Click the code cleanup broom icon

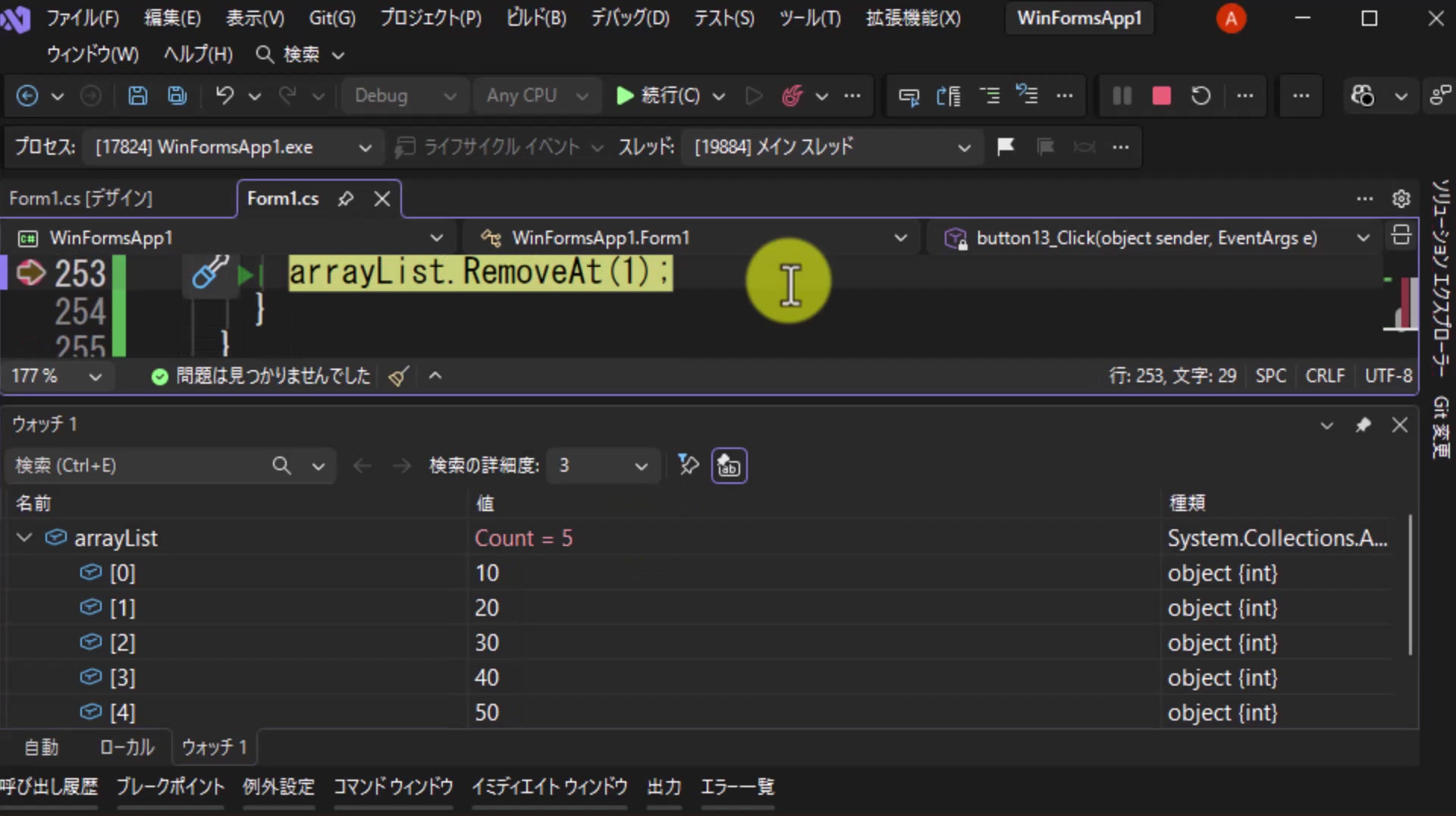point(399,376)
